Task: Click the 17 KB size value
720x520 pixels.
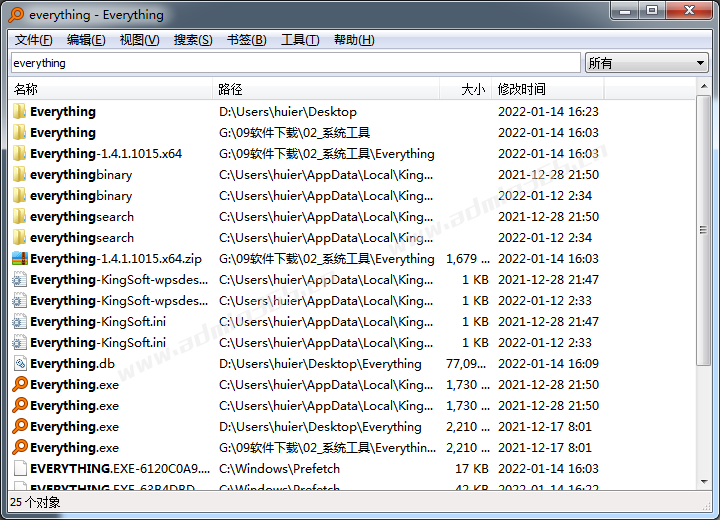Action: point(472,469)
